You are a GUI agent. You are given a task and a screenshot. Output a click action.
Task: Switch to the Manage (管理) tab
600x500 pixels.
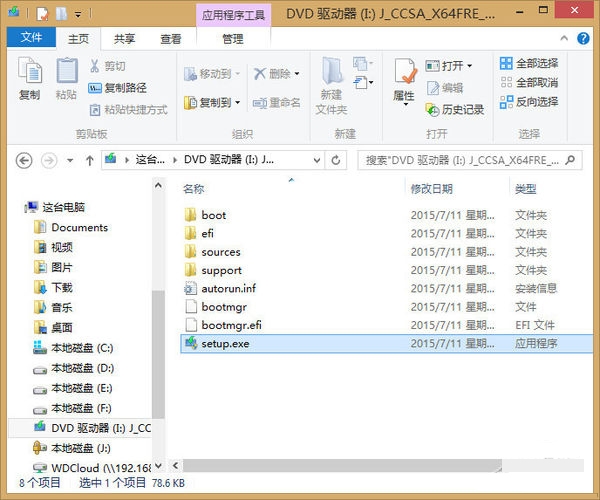coord(233,39)
